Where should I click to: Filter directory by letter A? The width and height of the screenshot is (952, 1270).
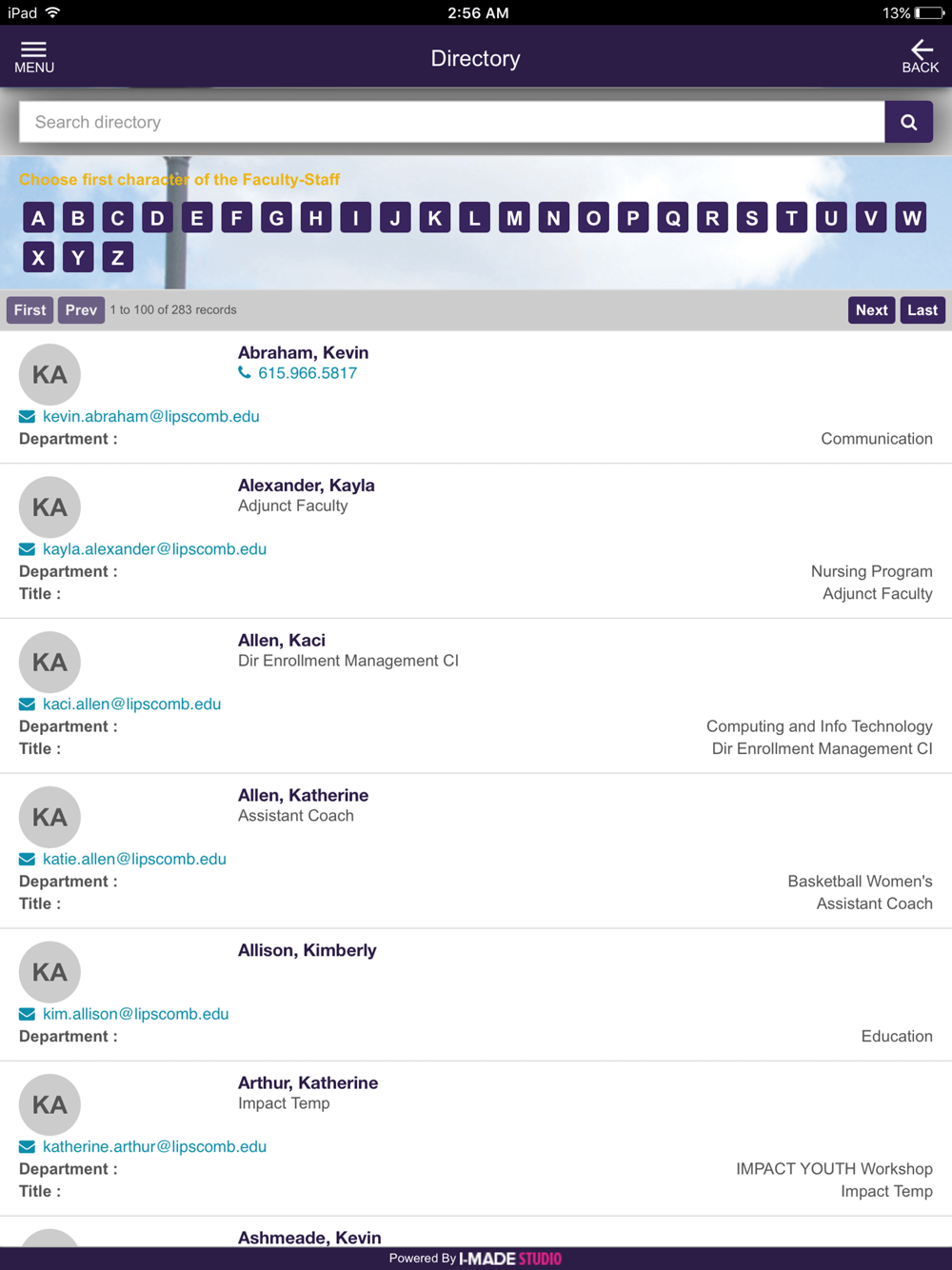38,218
